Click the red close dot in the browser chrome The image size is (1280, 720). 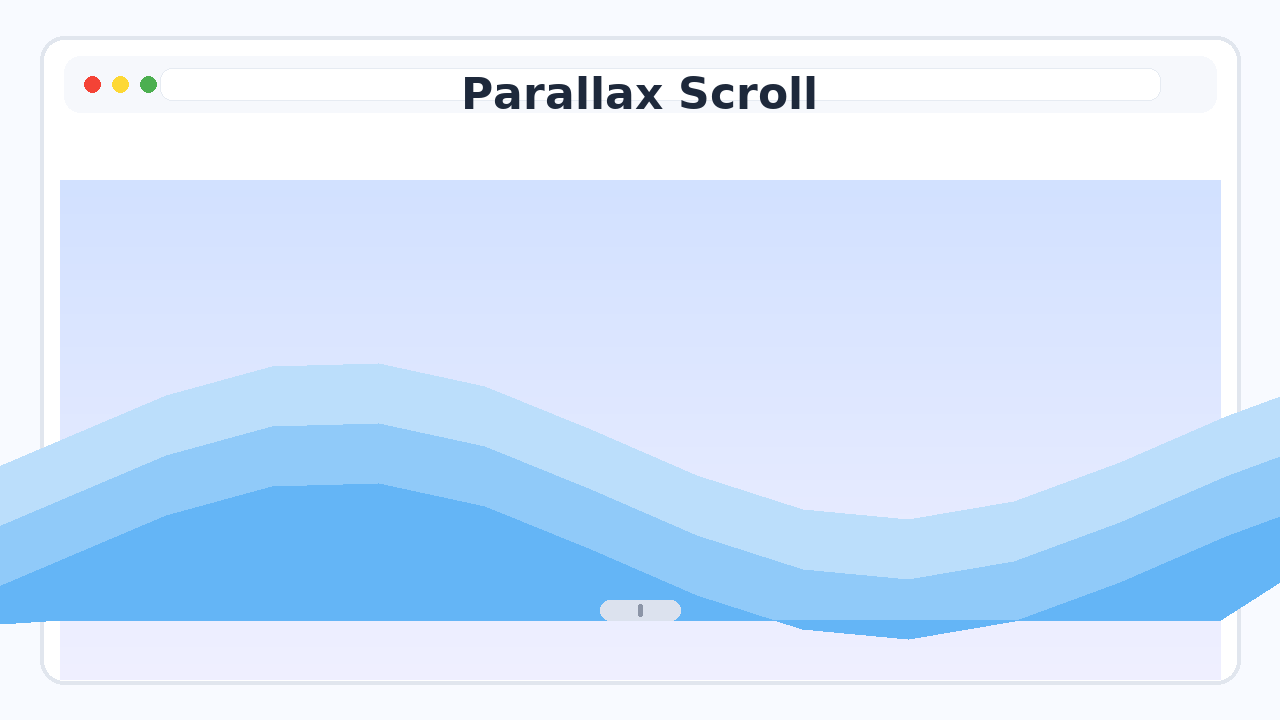[93, 85]
